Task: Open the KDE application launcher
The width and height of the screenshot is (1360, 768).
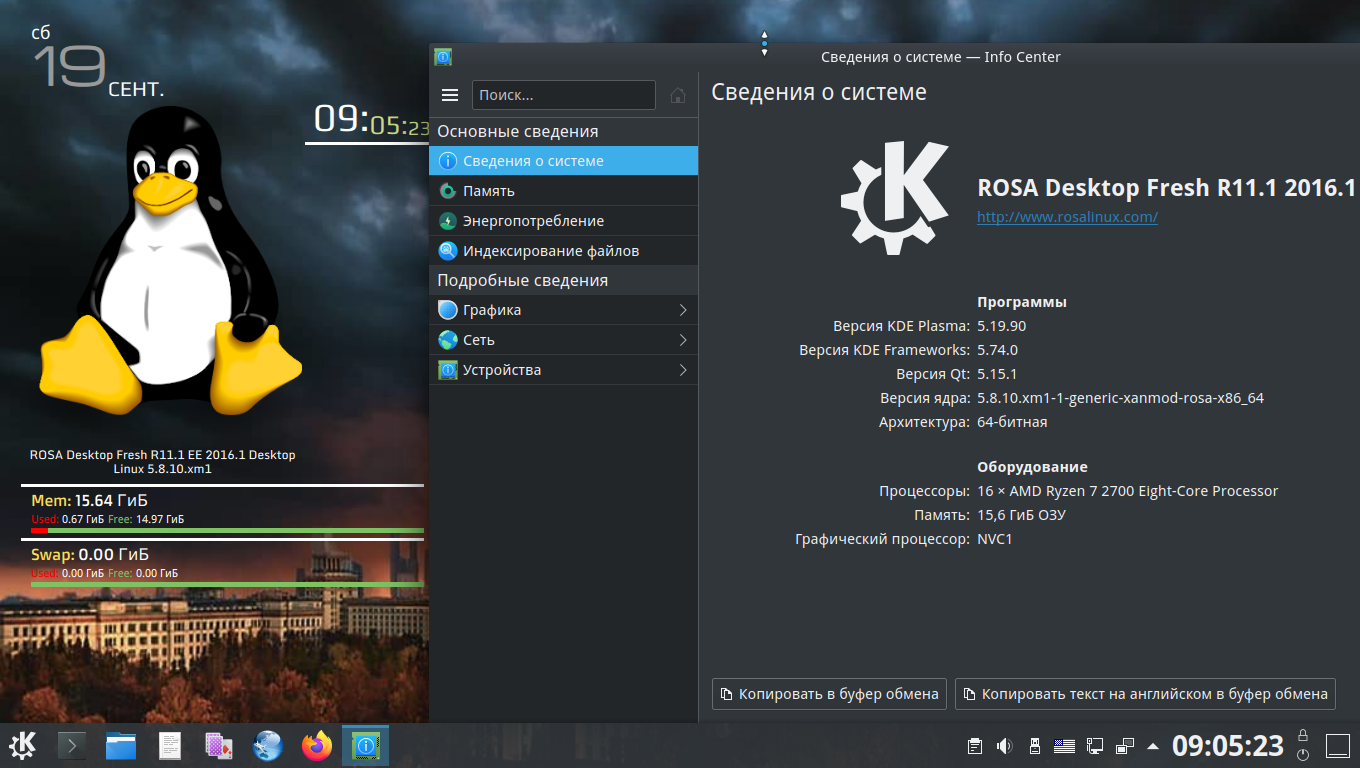Action: pos(23,745)
